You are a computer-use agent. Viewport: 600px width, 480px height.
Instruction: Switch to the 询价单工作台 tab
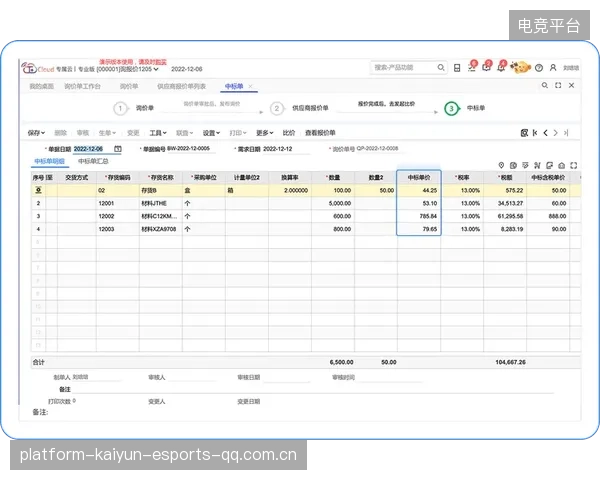(x=82, y=86)
